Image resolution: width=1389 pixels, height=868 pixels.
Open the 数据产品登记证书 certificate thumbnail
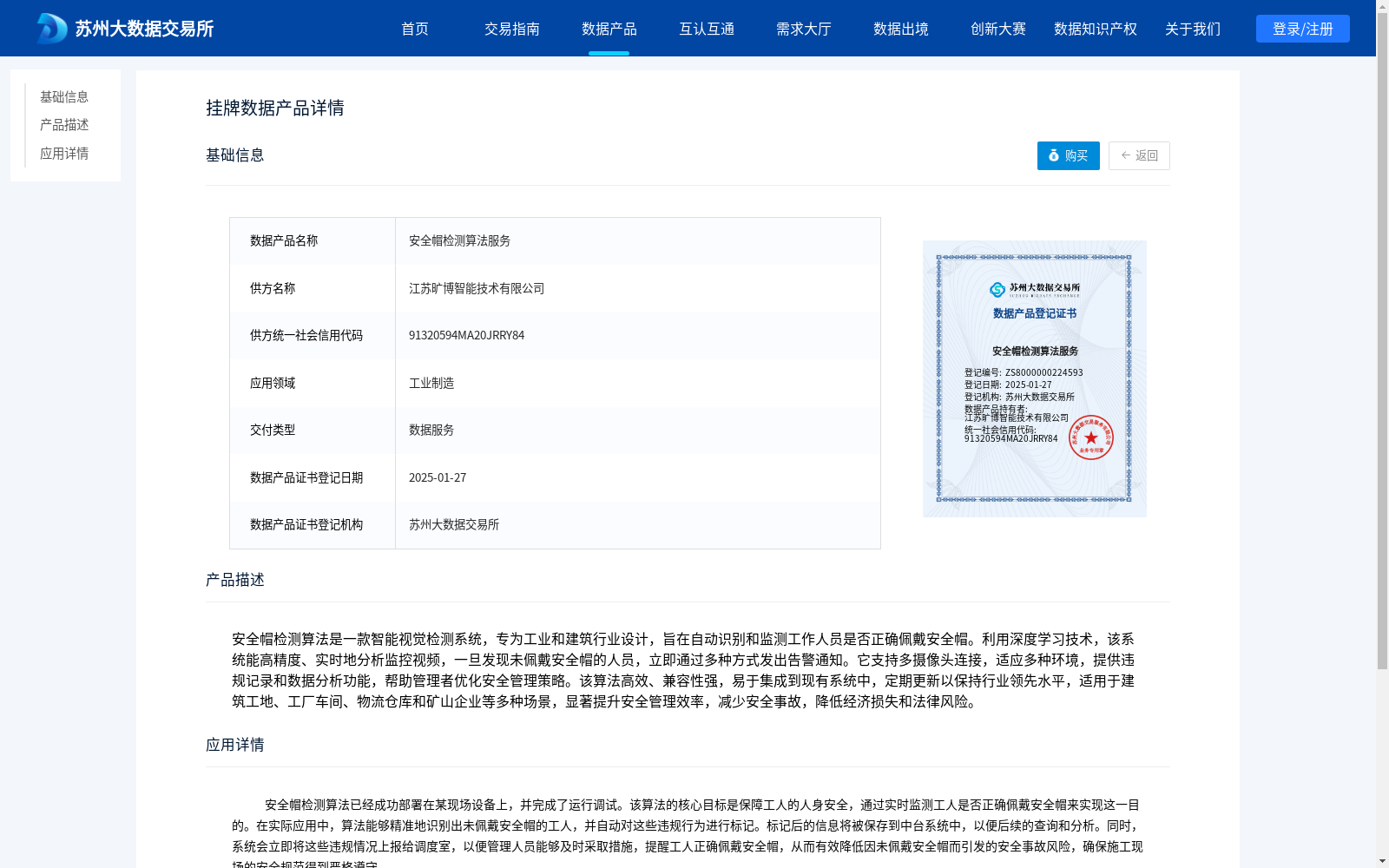point(1035,378)
